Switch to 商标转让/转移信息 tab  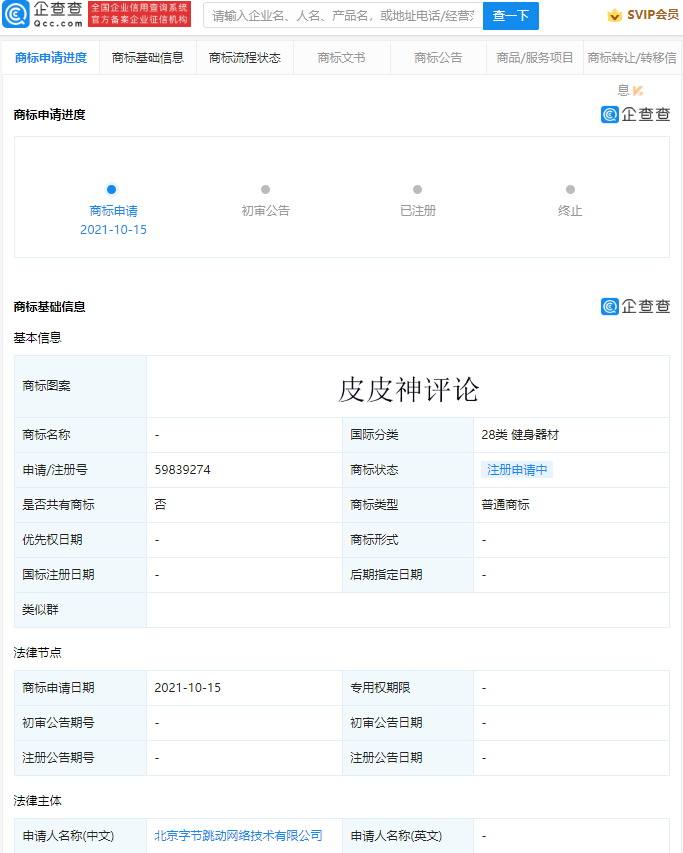tap(632, 58)
